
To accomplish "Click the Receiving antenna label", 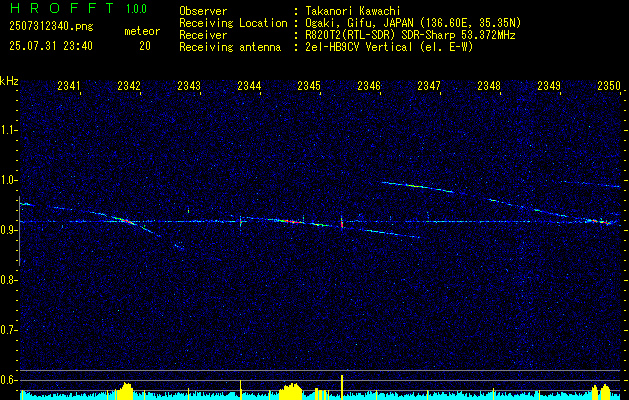I will click(230, 47).
